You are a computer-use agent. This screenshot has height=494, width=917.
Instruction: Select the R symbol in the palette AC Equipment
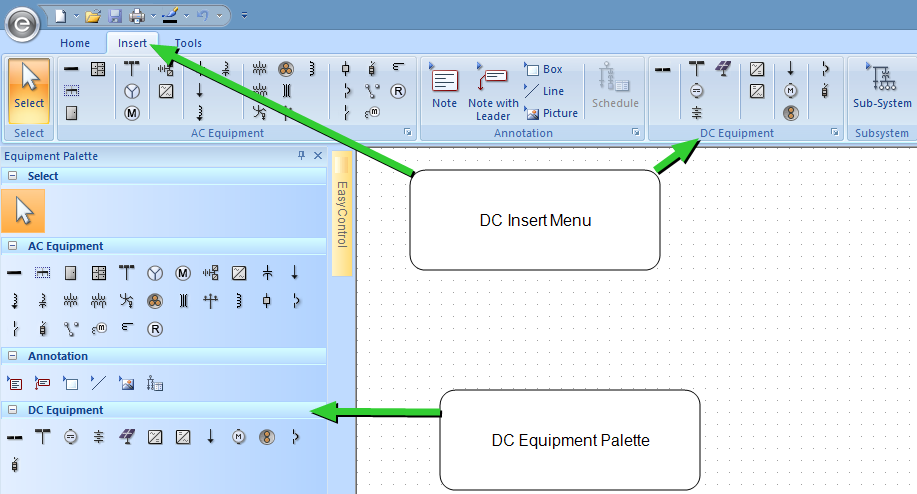[x=155, y=328]
